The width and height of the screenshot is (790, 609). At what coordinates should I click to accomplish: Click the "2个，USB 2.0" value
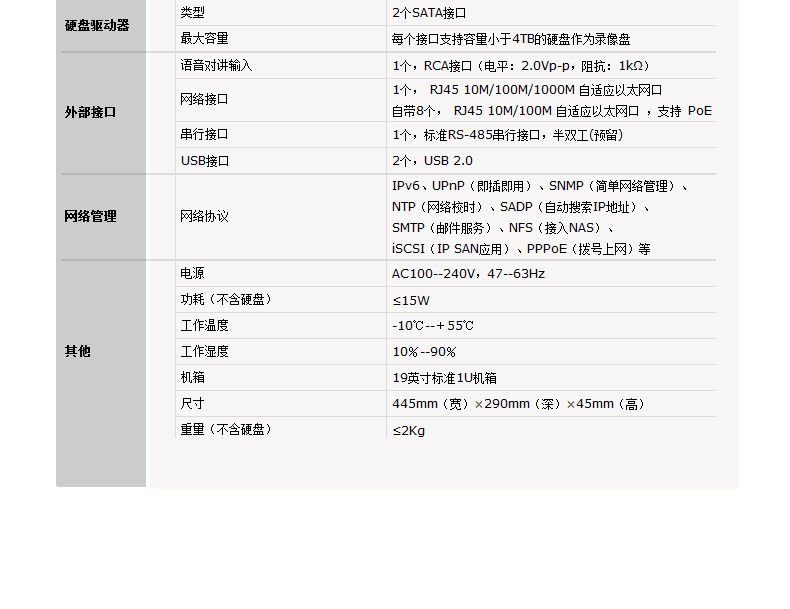pyautogui.click(x=432, y=161)
